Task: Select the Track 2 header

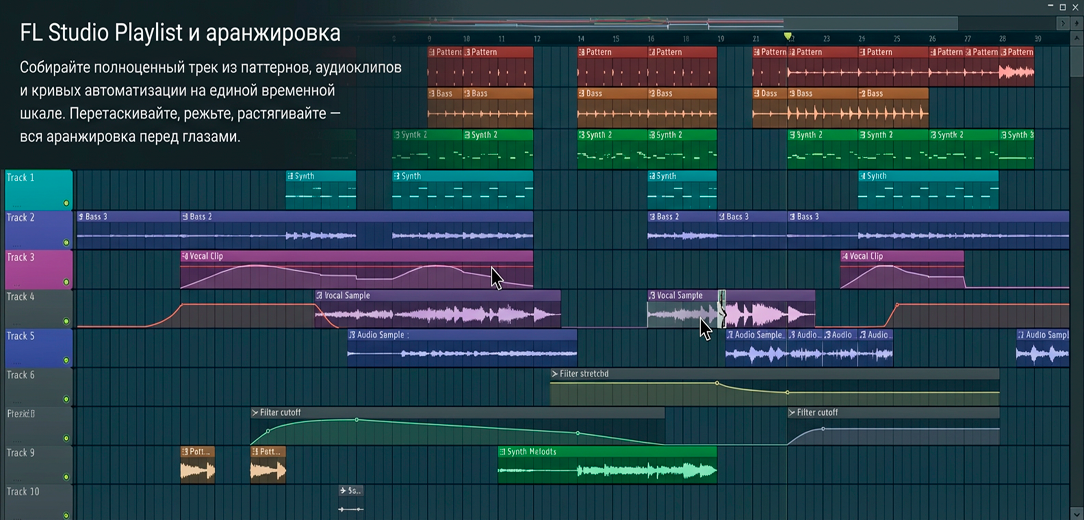Action: tap(39, 230)
